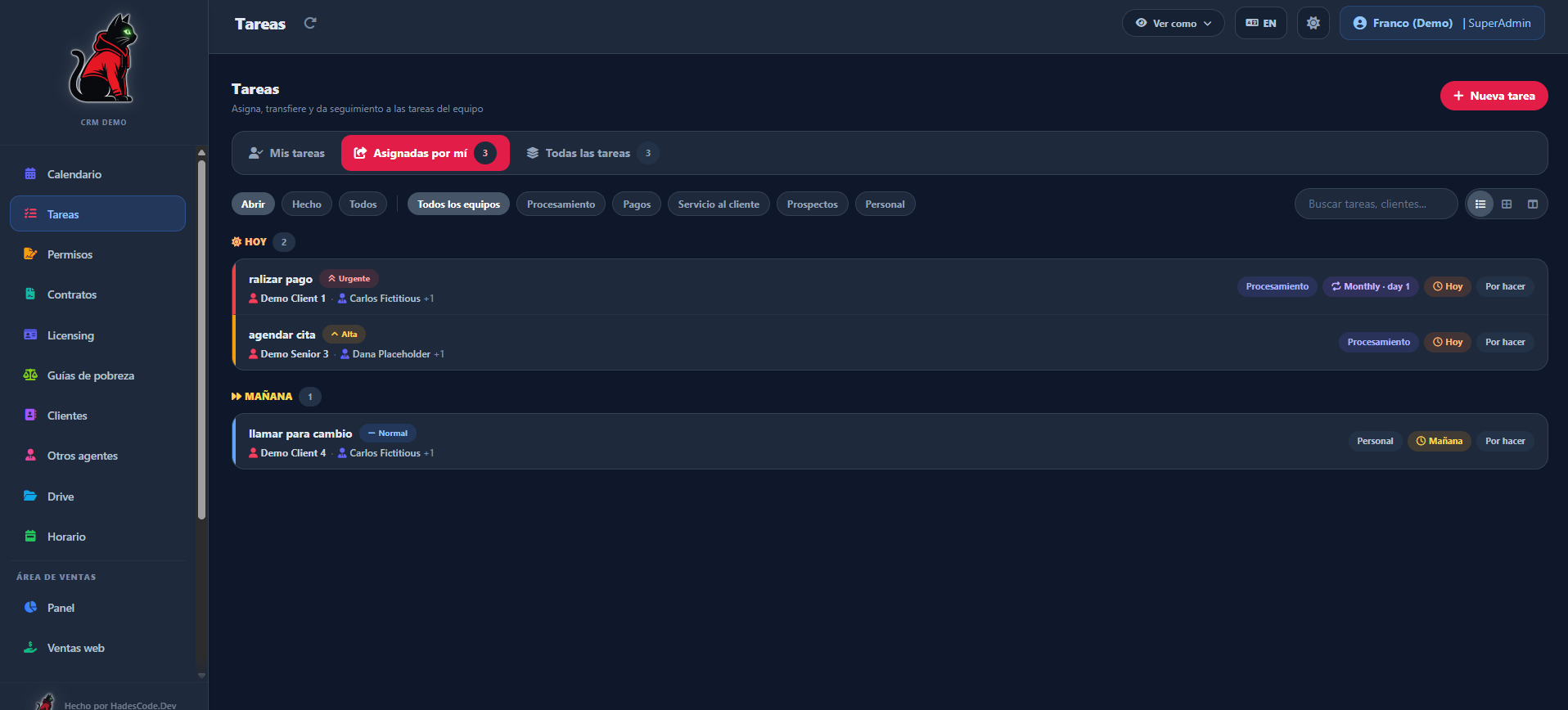Open Drive in the sidebar
Image resolution: width=1568 pixels, height=710 pixels.
click(x=97, y=497)
